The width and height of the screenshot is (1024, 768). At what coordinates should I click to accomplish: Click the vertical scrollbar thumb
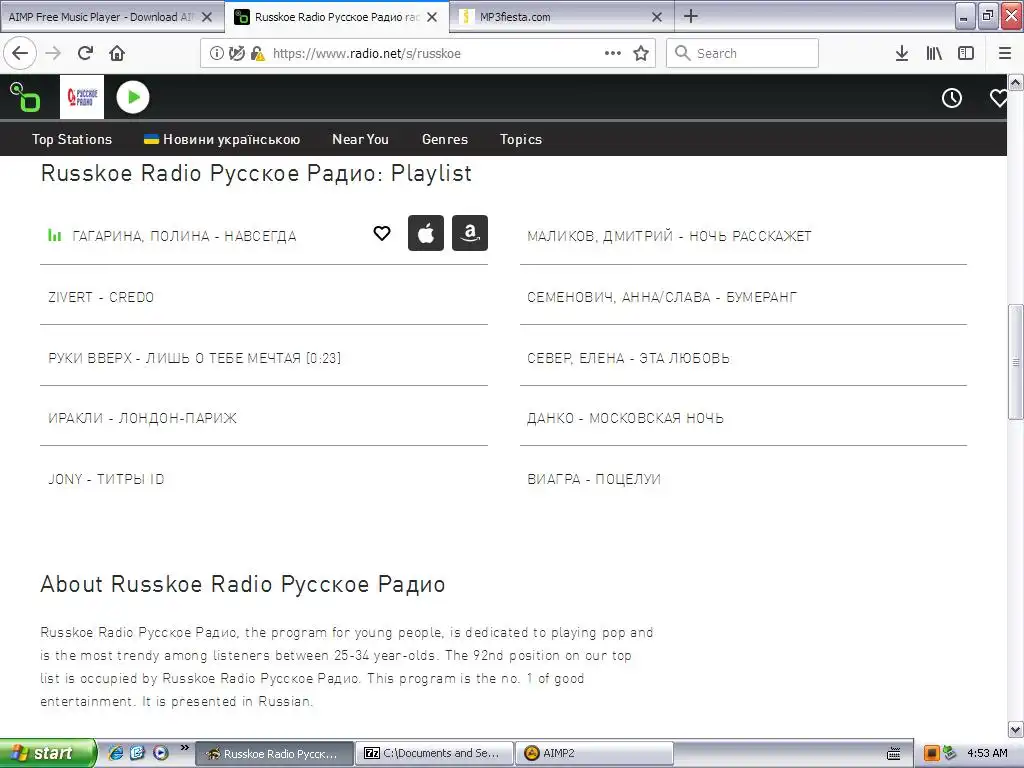tap(1016, 362)
